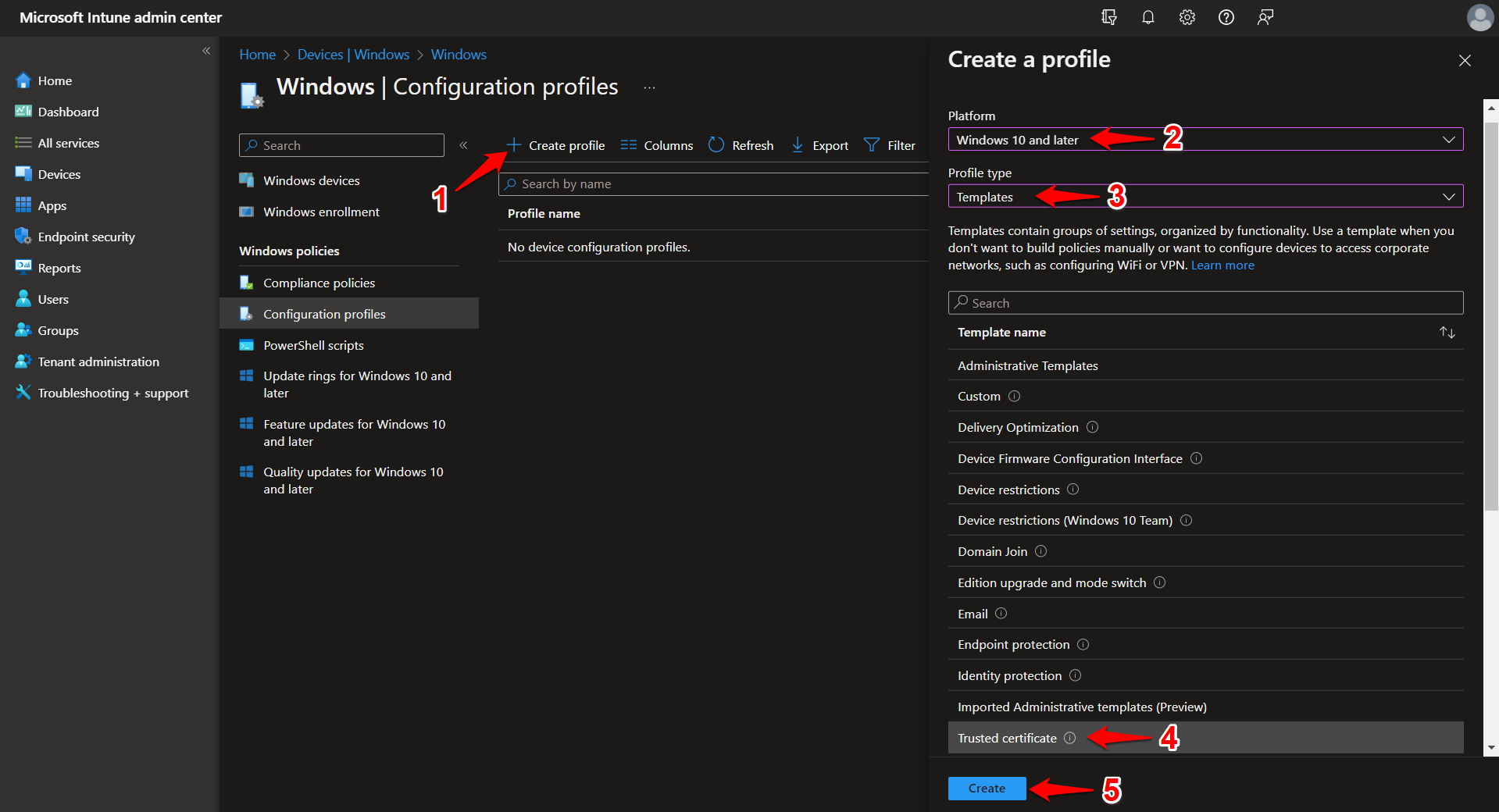The height and width of the screenshot is (812, 1499).
Task: Click the Create button
Action: [x=987, y=788]
